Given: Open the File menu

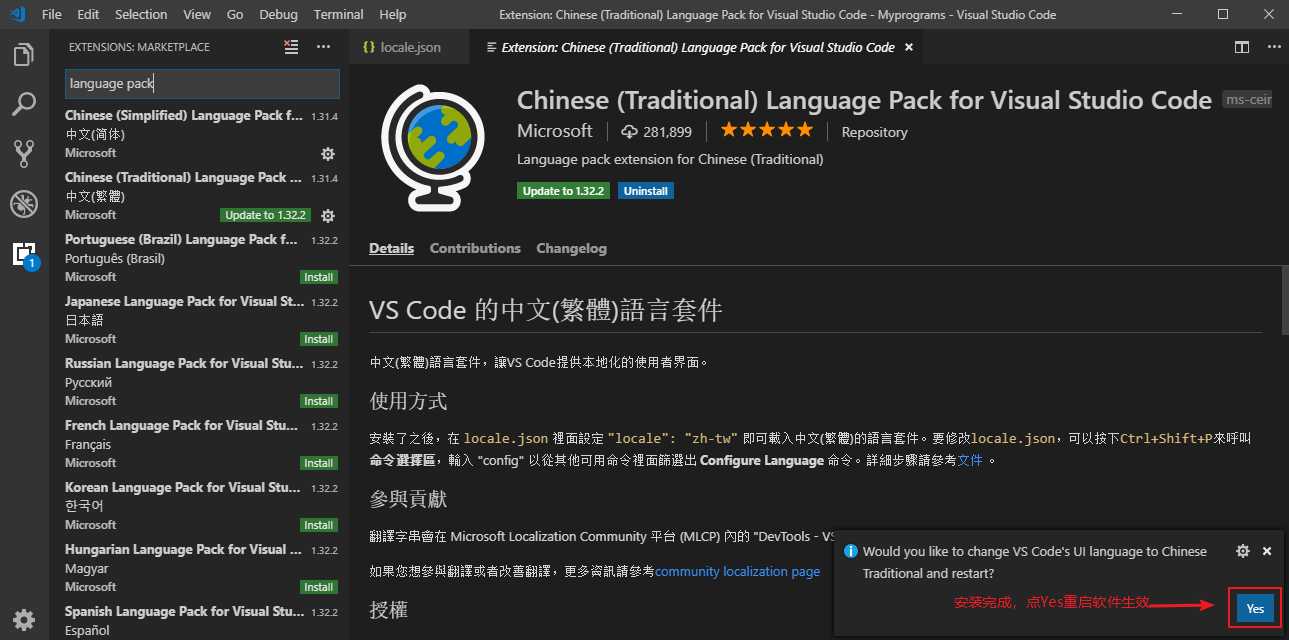Looking at the screenshot, I should (x=52, y=14).
